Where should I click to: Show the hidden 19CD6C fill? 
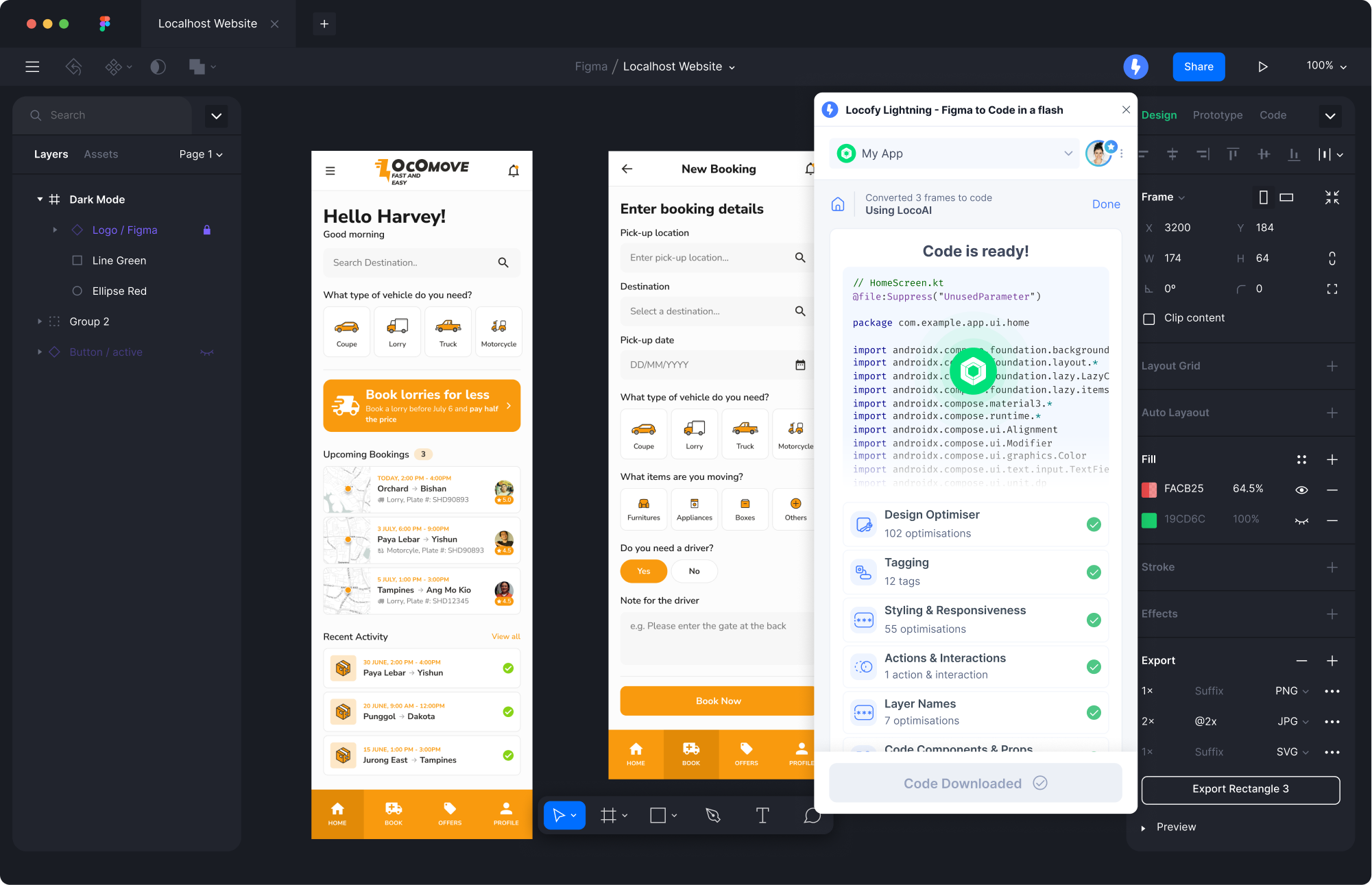1301,520
